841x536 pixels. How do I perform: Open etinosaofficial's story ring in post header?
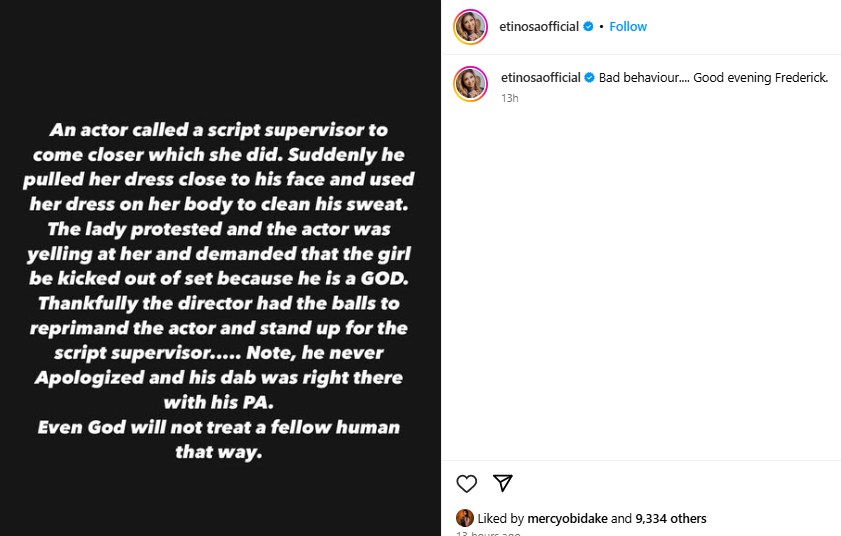471,27
